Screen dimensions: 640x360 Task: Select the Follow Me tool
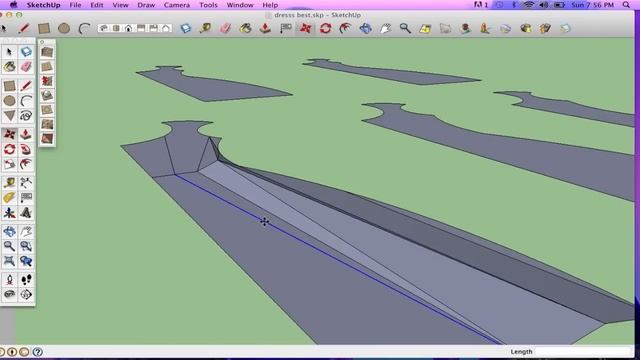(26, 149)
